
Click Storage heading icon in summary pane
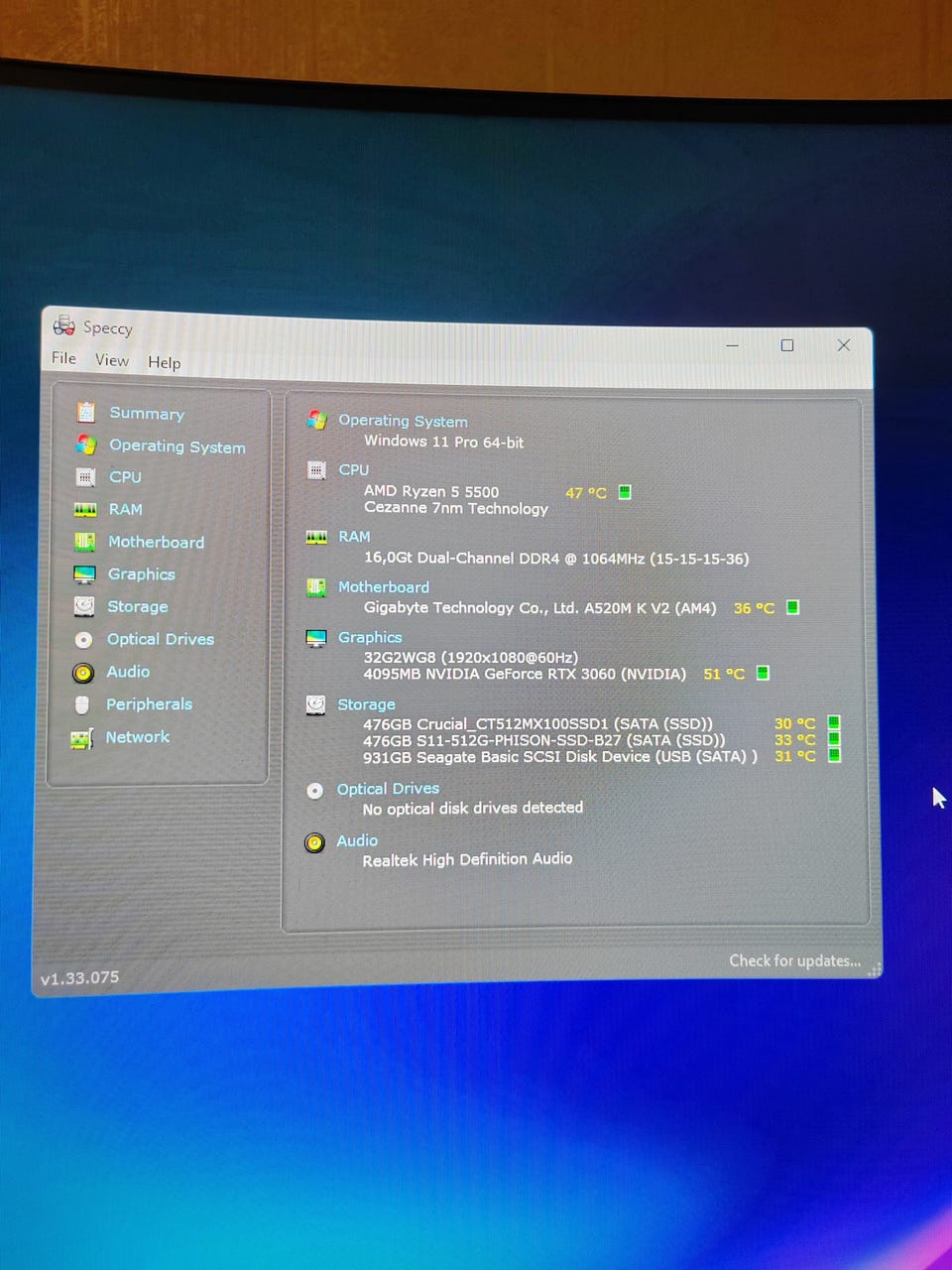point(315,704)
